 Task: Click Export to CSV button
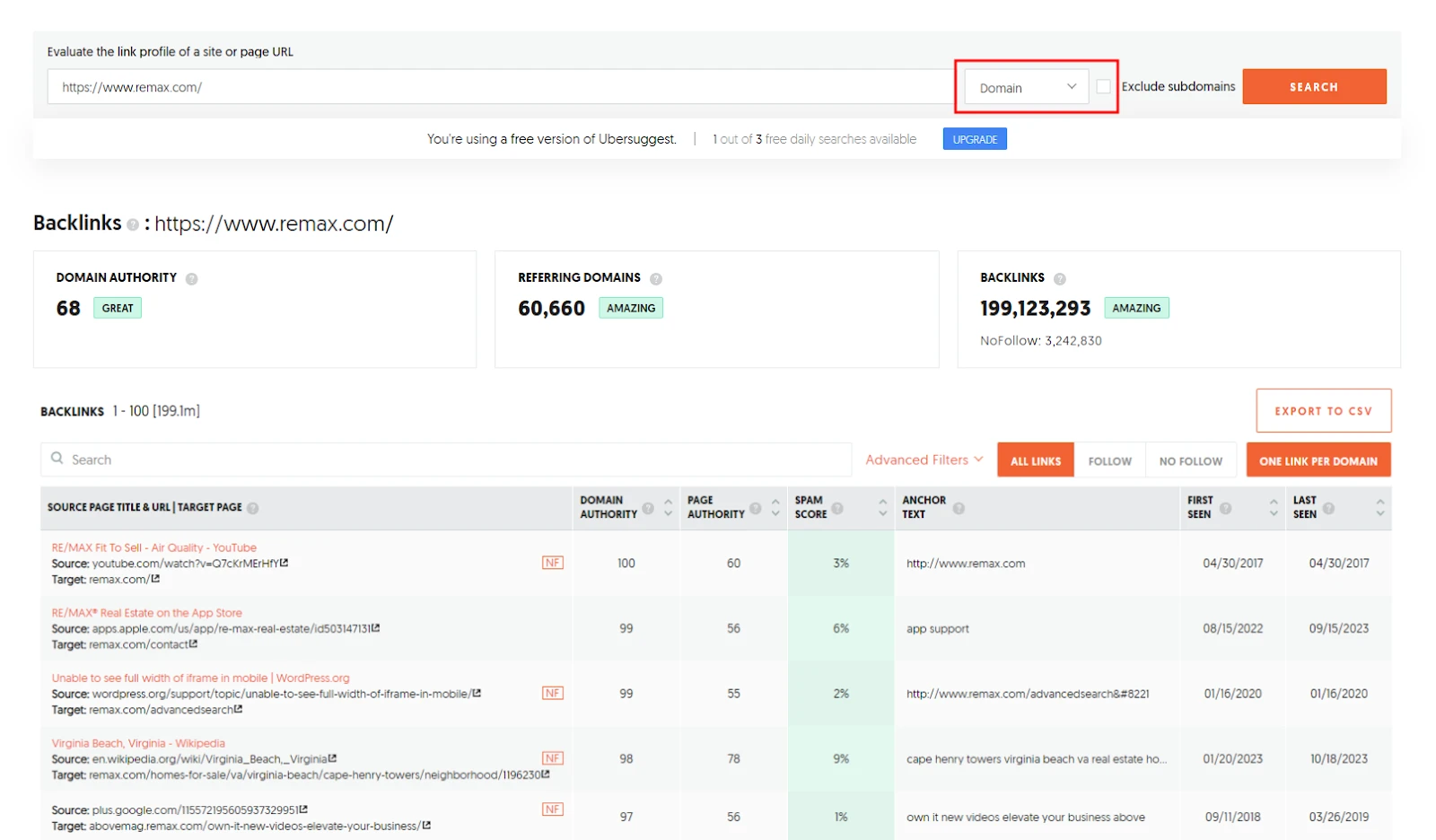coord(1324,411)
